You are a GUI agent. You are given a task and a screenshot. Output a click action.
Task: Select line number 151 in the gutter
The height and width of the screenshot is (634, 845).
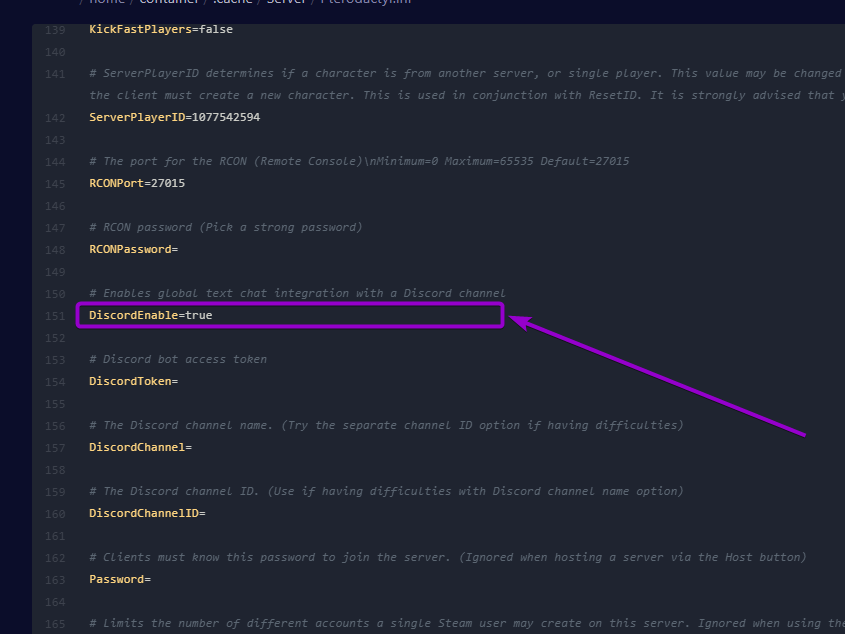point(55,314)
